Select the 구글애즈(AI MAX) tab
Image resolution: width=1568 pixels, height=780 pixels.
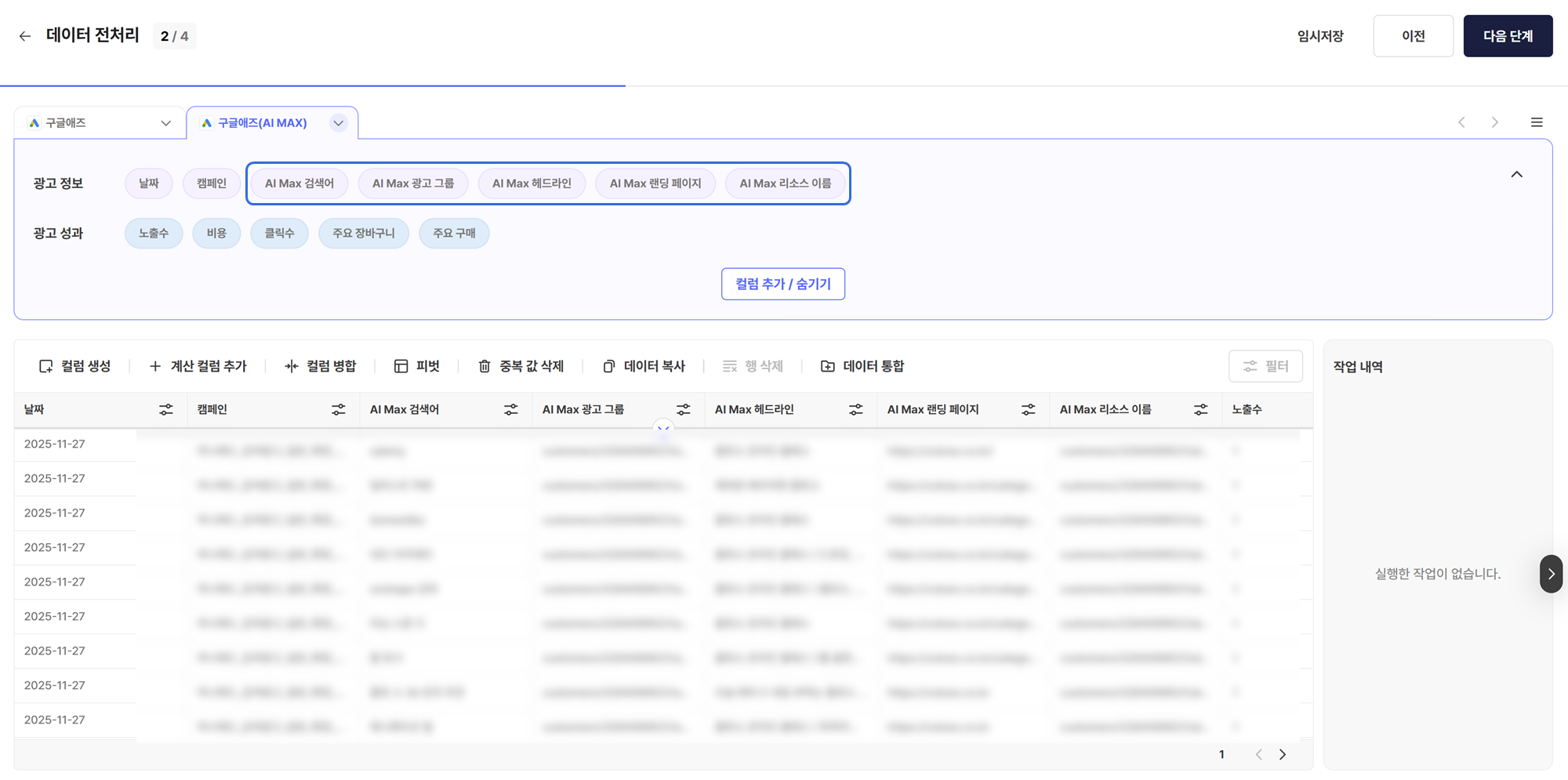pos(262,123)
